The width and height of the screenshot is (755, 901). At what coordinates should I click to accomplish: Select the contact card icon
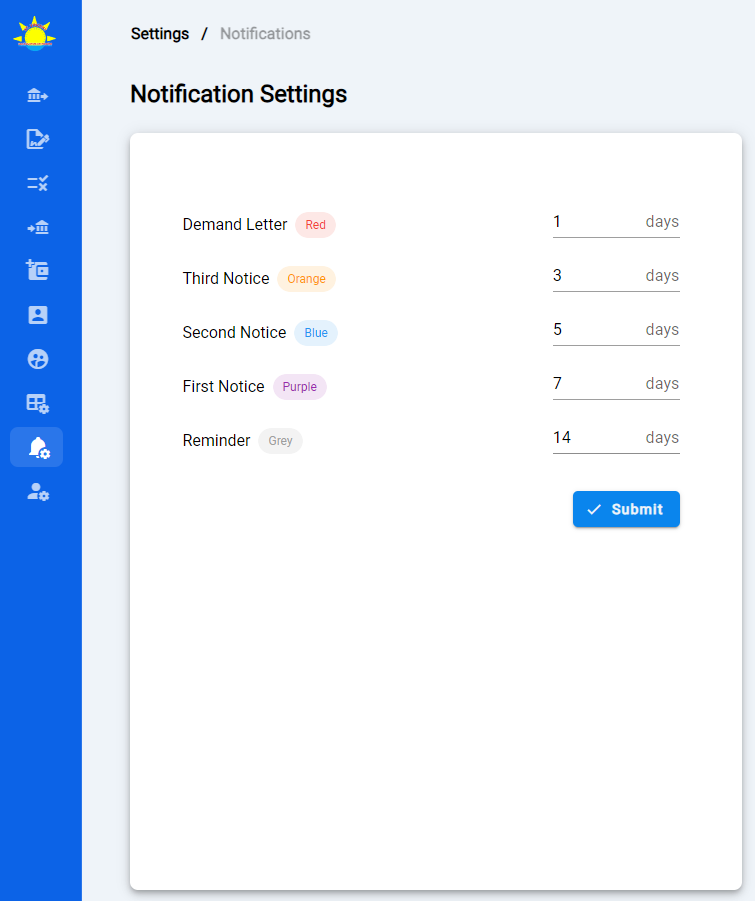[37, 314]
